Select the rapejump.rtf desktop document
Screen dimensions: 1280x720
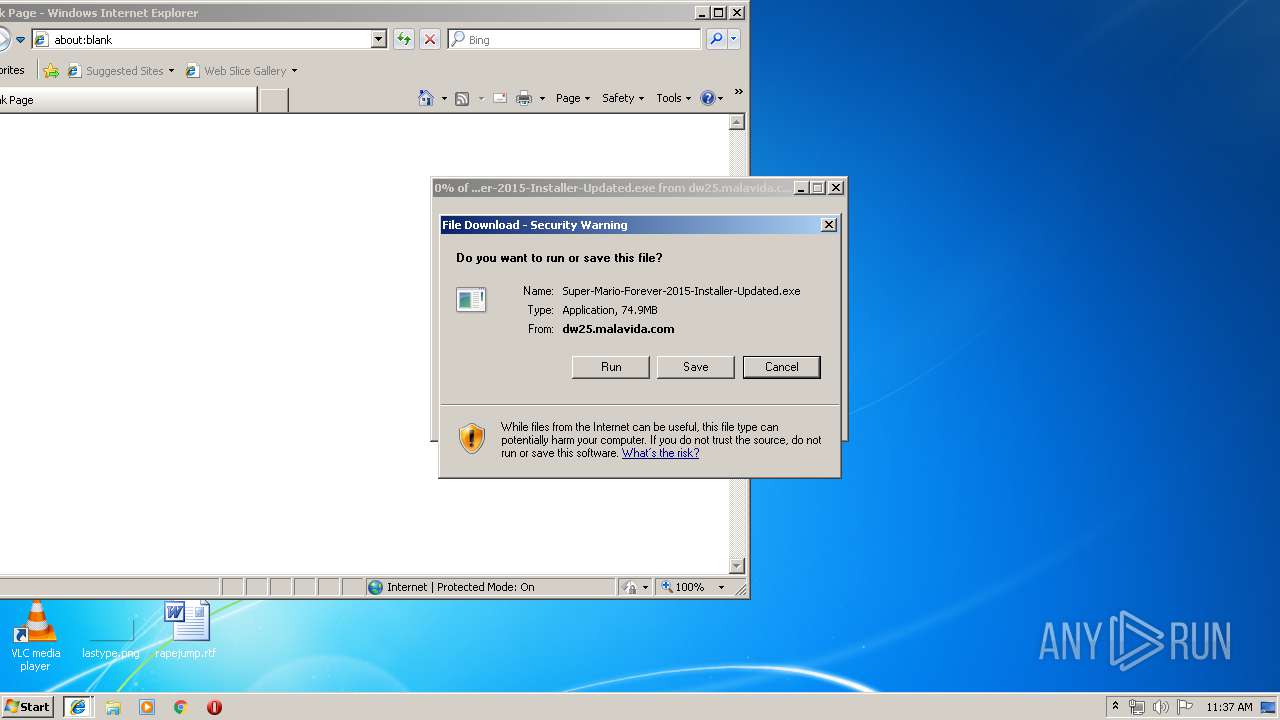pyautogui.click(x=185, y=630)
